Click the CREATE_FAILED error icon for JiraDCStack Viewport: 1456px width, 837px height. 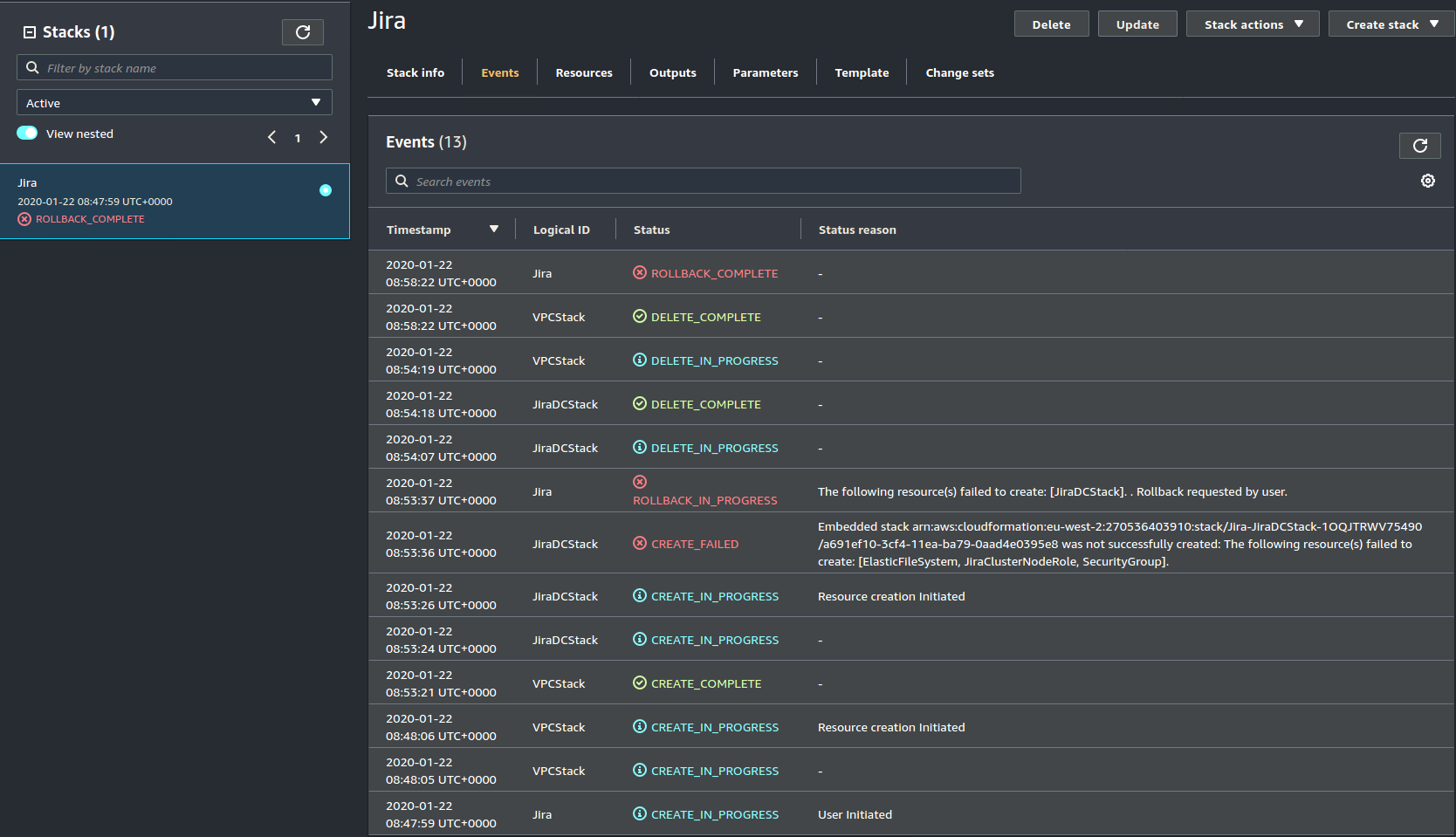click(x=640, y=543)
